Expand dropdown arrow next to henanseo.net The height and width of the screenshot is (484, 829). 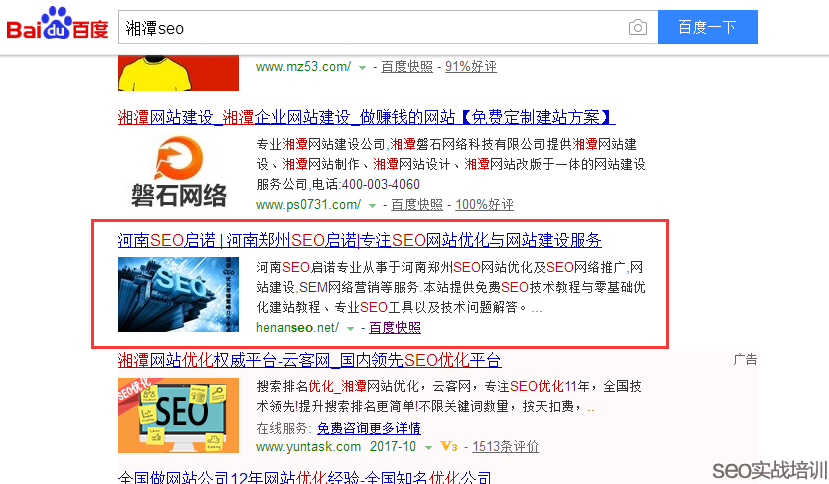coord(350,328)
